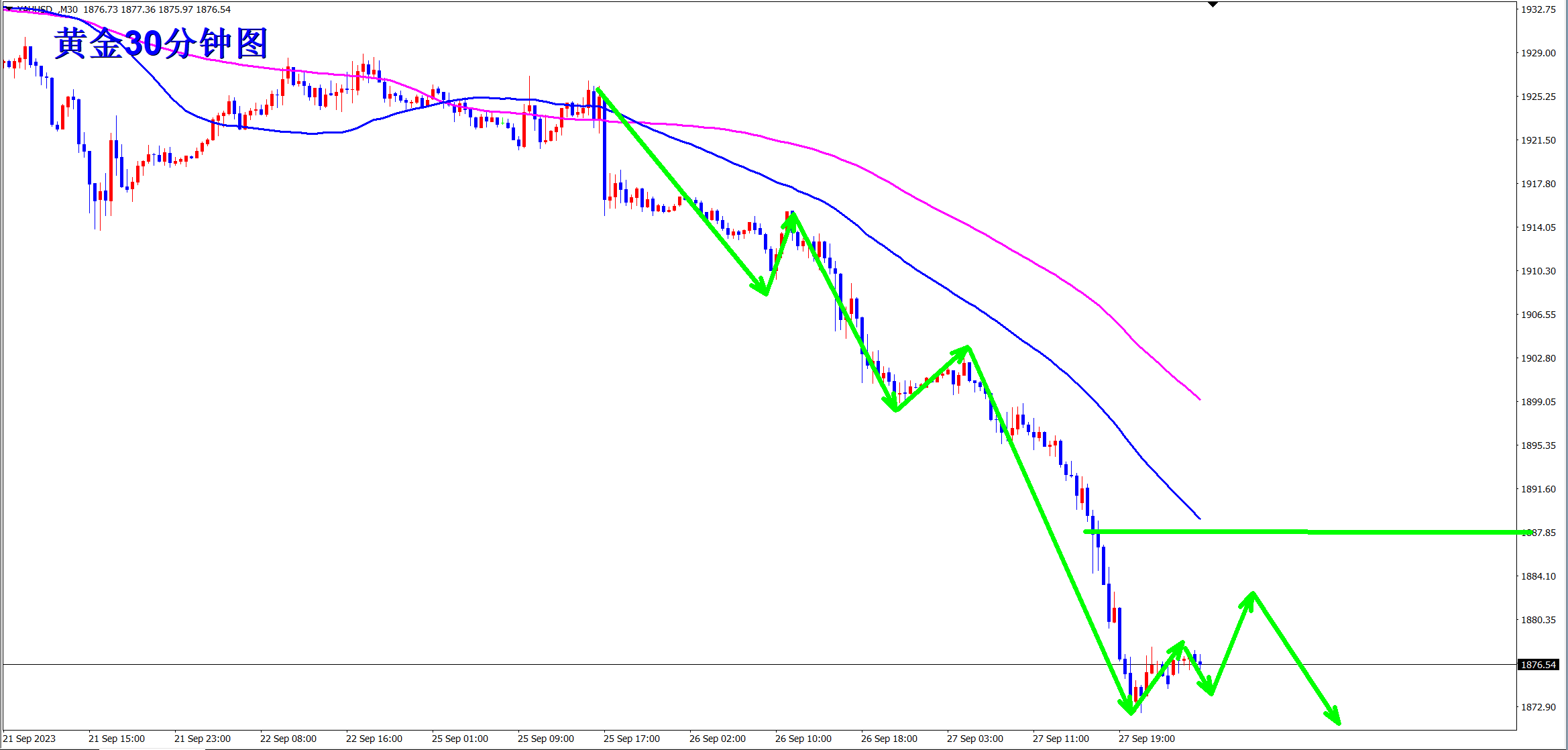Click the 1872.90 price scale label
This screenshot has height=750, width=1568.
1538,707
